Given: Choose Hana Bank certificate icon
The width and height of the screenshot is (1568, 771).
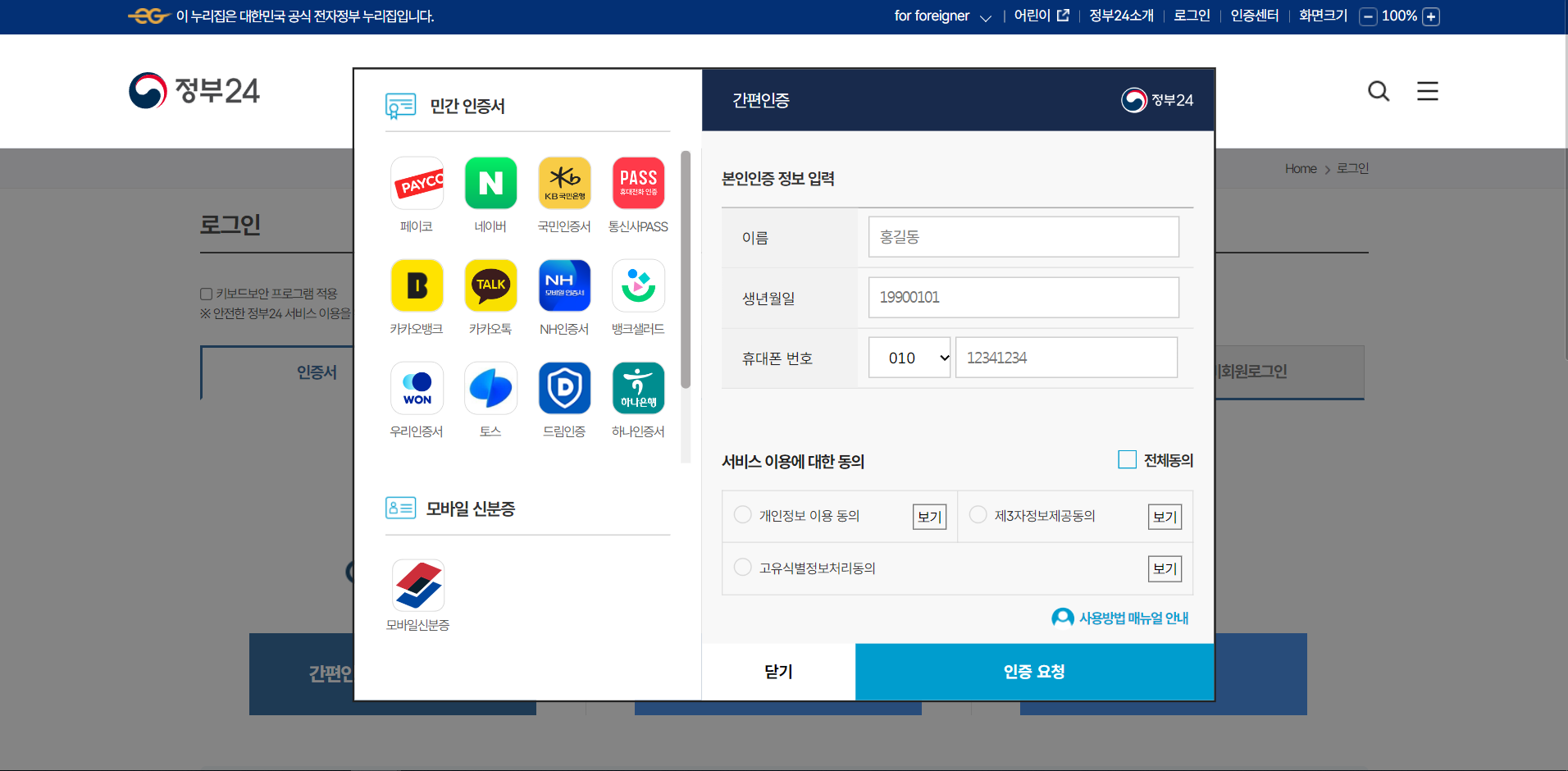Looking at the screenshot, I should 638,388.
